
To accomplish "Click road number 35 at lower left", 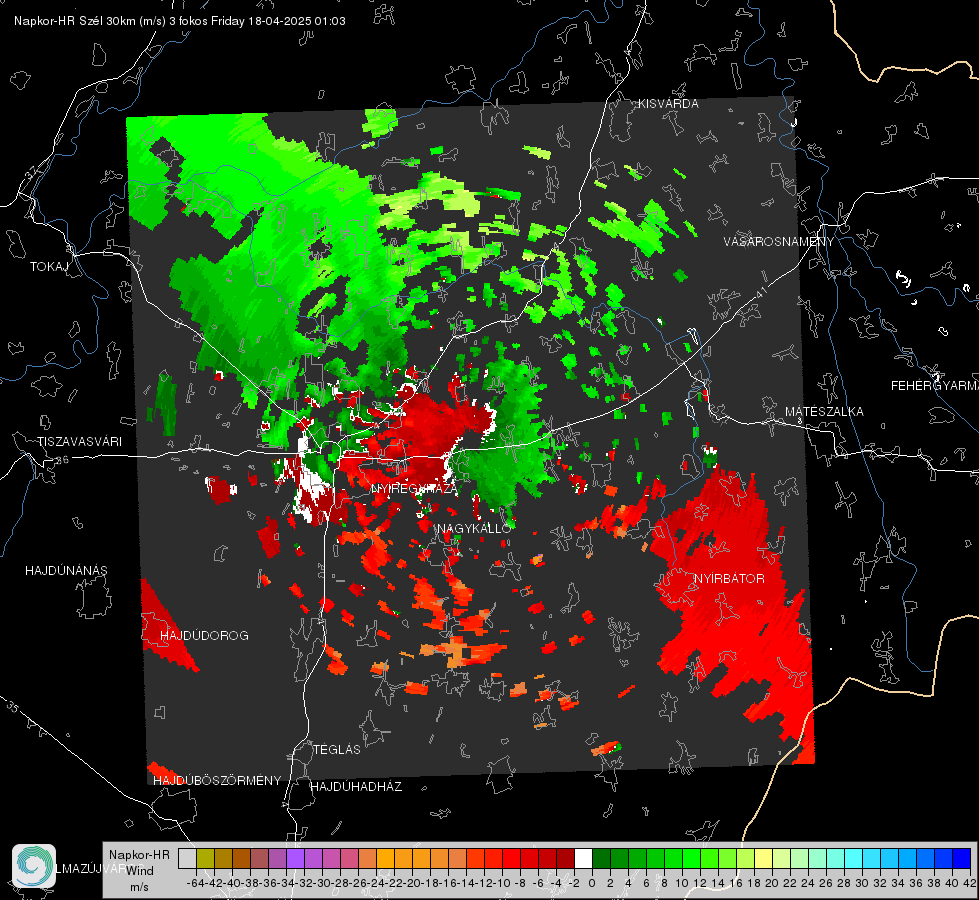I will pos(12,707).
